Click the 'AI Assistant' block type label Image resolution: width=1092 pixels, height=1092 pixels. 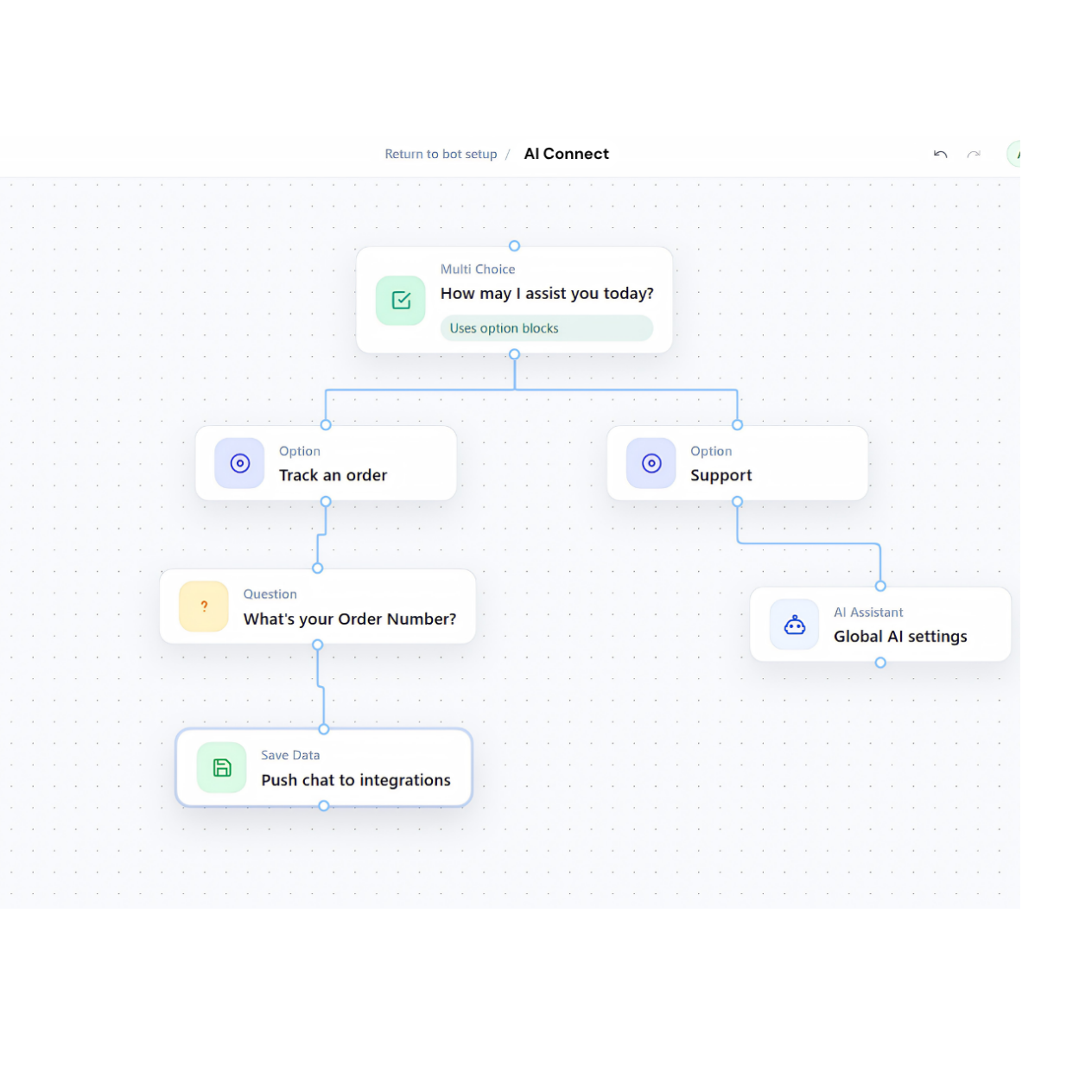868,613
